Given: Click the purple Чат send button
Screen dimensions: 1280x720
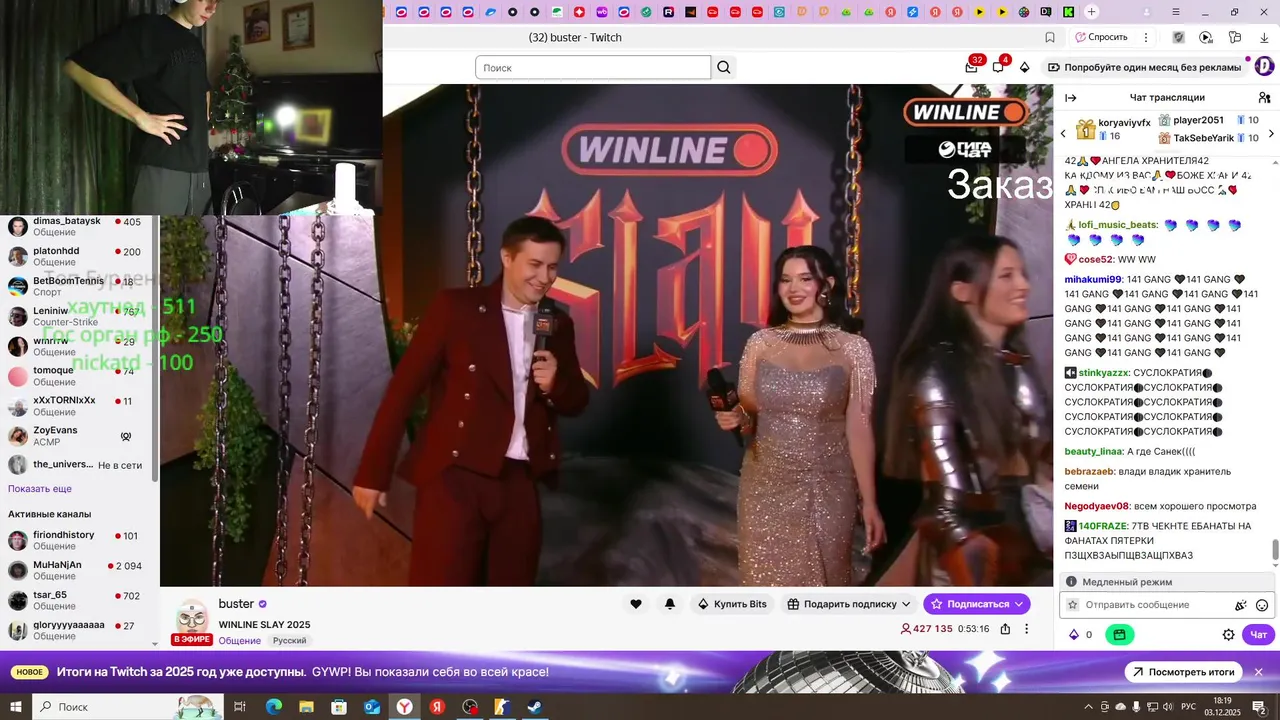Looking at the screenshot, I should (1258, 634).
